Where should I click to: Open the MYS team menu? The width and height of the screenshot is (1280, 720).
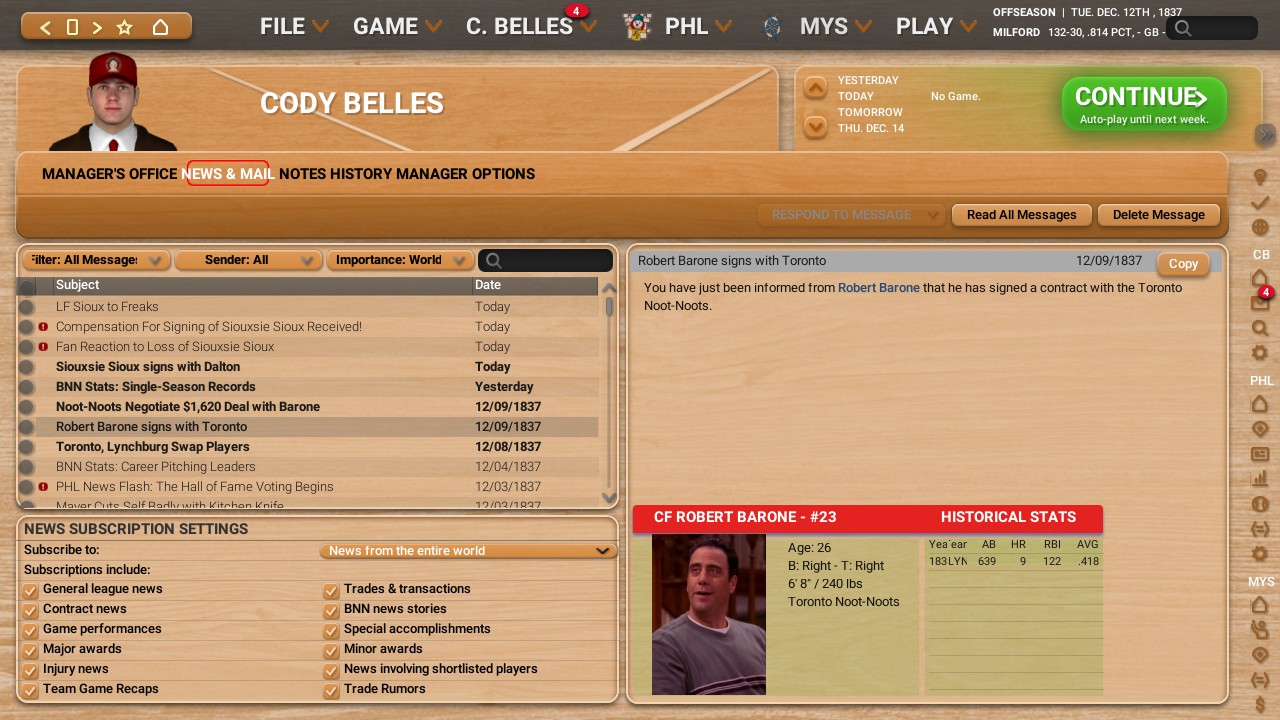point(835,26)
